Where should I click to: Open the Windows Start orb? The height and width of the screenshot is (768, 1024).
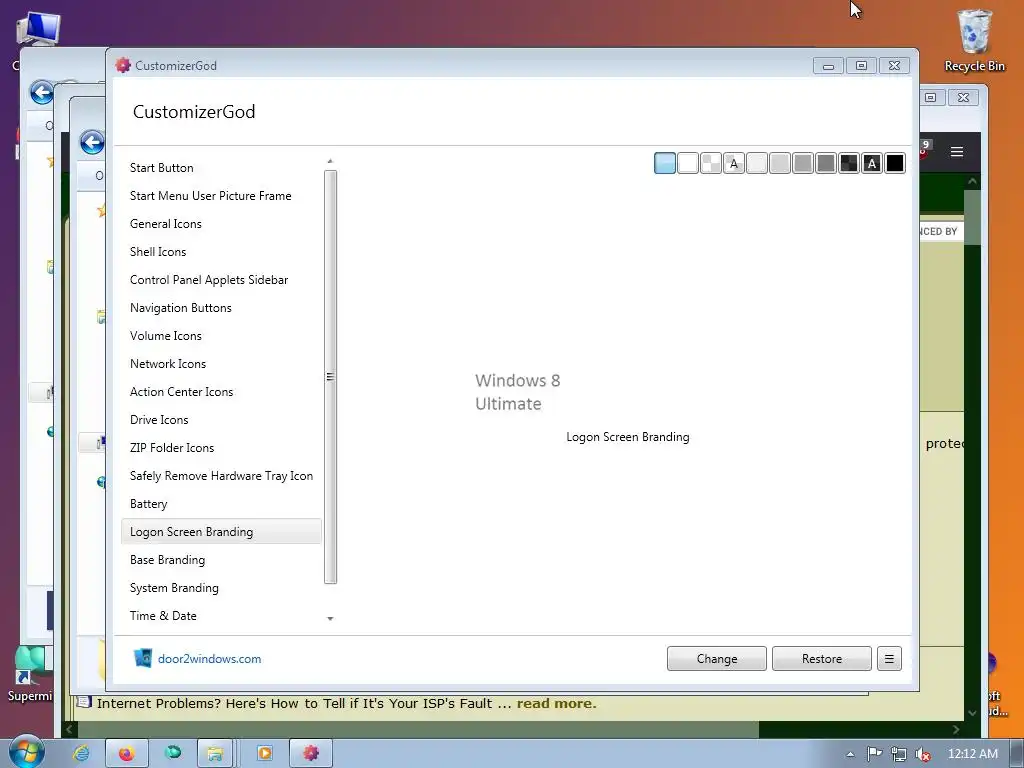25,752
